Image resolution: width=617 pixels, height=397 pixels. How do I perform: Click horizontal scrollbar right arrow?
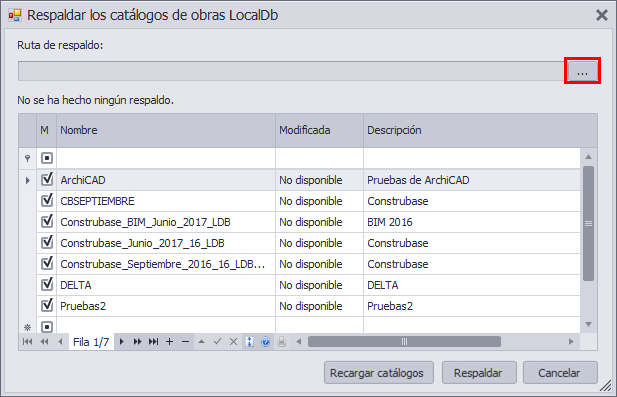(x=571, y=342)
